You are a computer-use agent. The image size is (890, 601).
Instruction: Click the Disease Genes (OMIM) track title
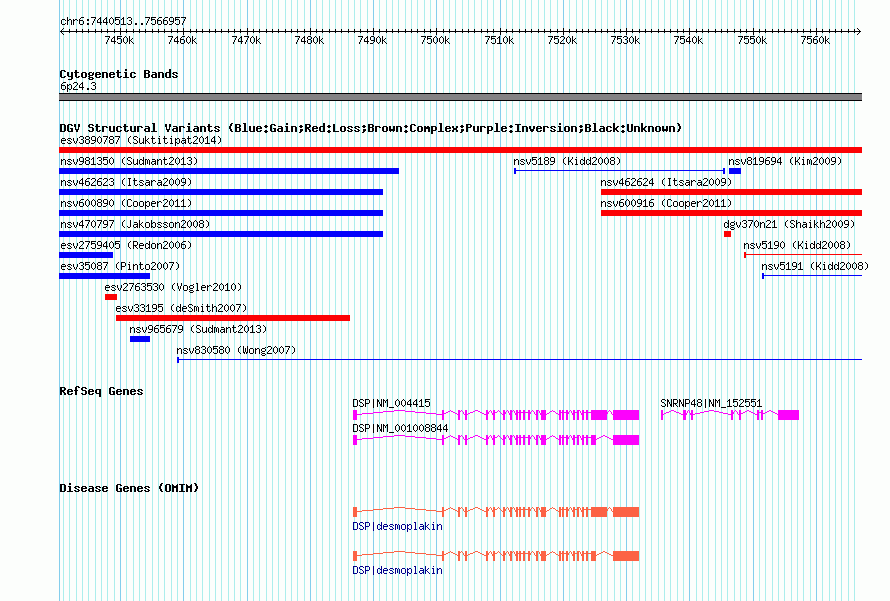[129, 488]
